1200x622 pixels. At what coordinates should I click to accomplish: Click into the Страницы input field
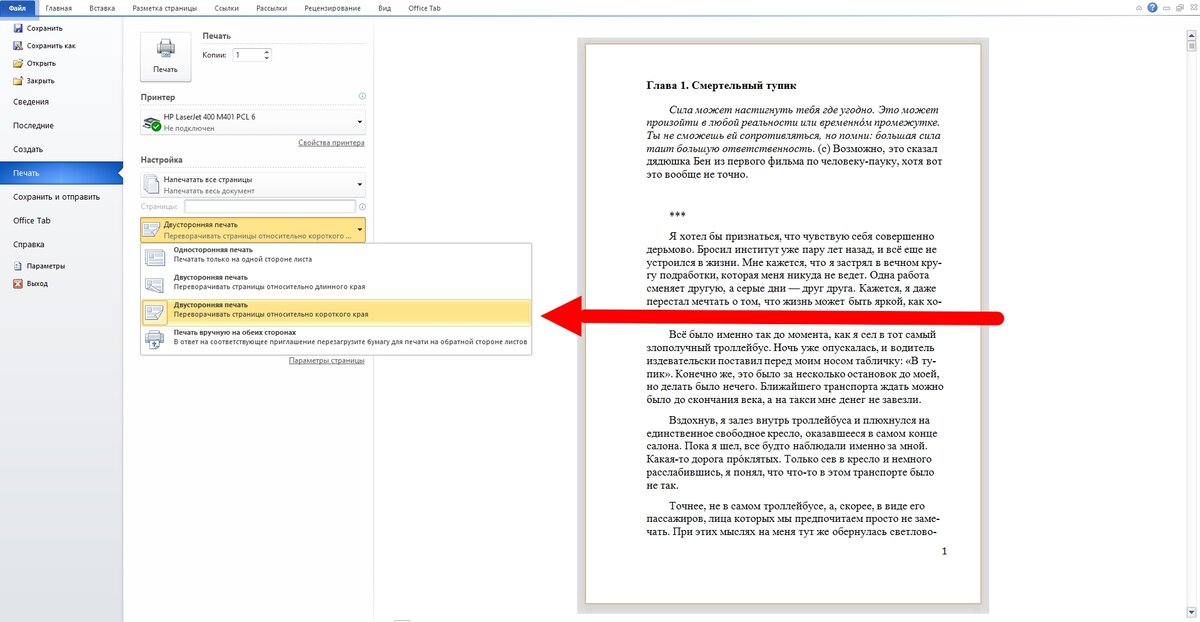269,206
